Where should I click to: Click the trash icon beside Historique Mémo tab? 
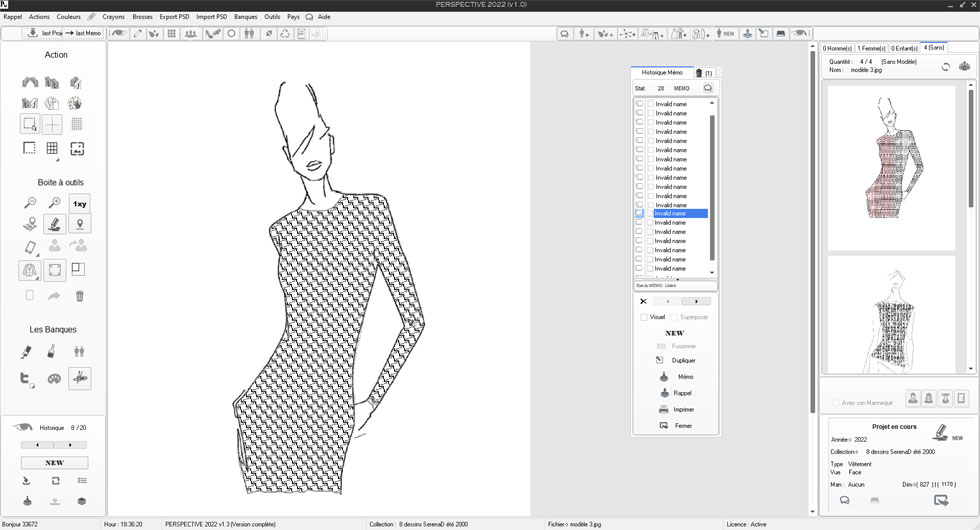click(698, 73)
